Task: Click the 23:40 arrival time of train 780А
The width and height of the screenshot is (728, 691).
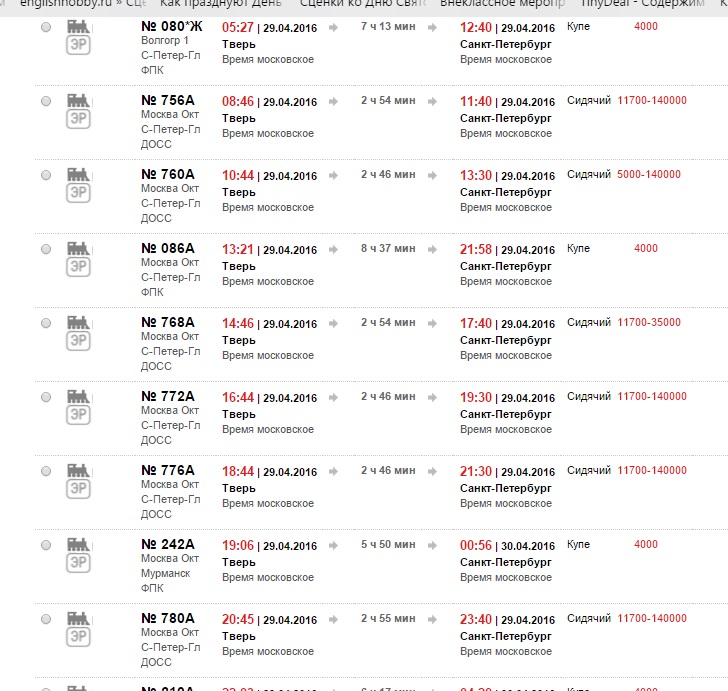Action: point(476,619)
